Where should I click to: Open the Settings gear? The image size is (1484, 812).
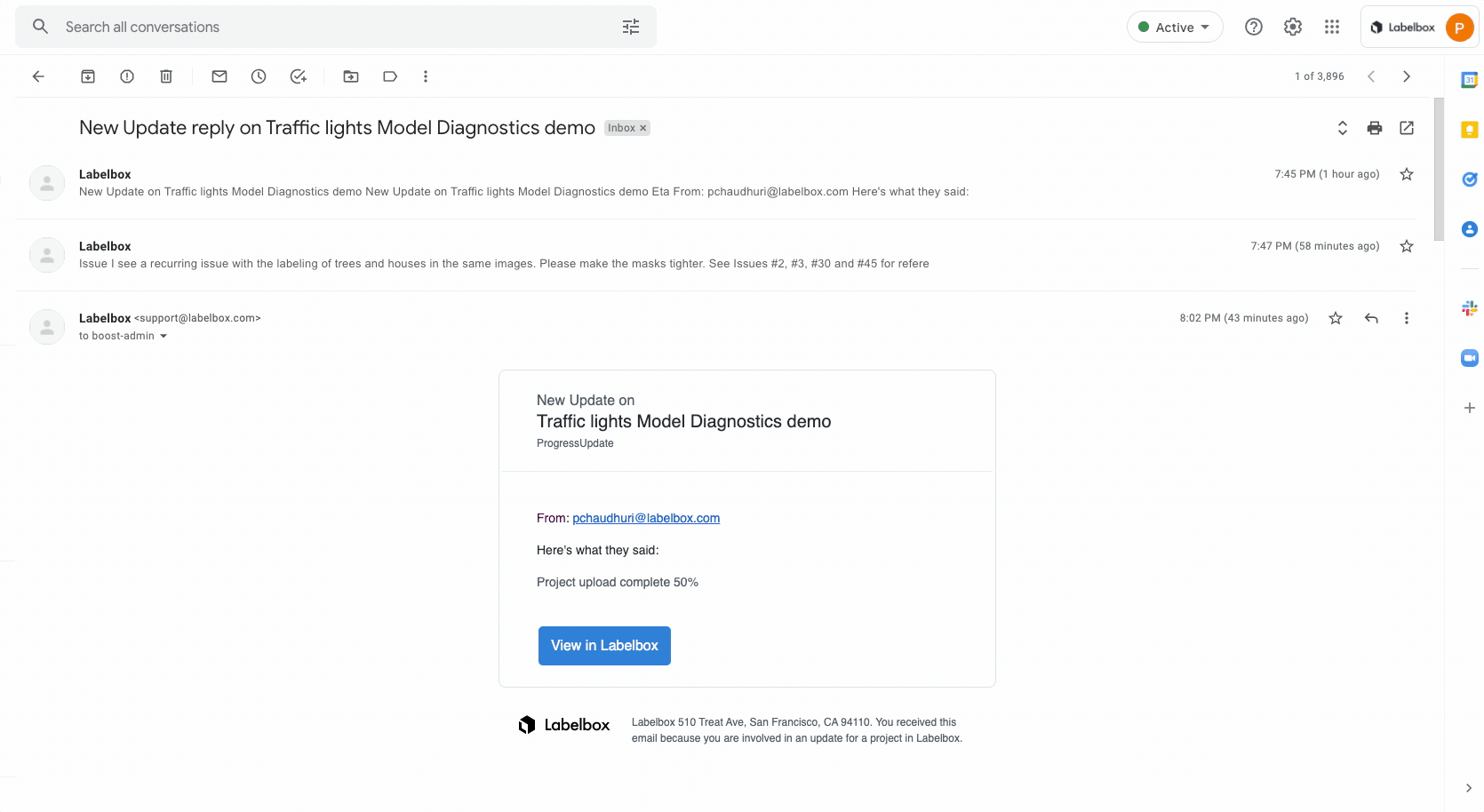click(1293, 27)
